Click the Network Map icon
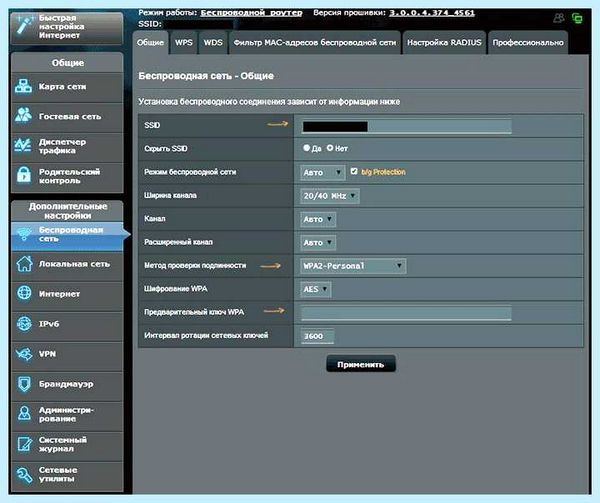The height and width of the screenshot is (503, 600). coord(24,86)
